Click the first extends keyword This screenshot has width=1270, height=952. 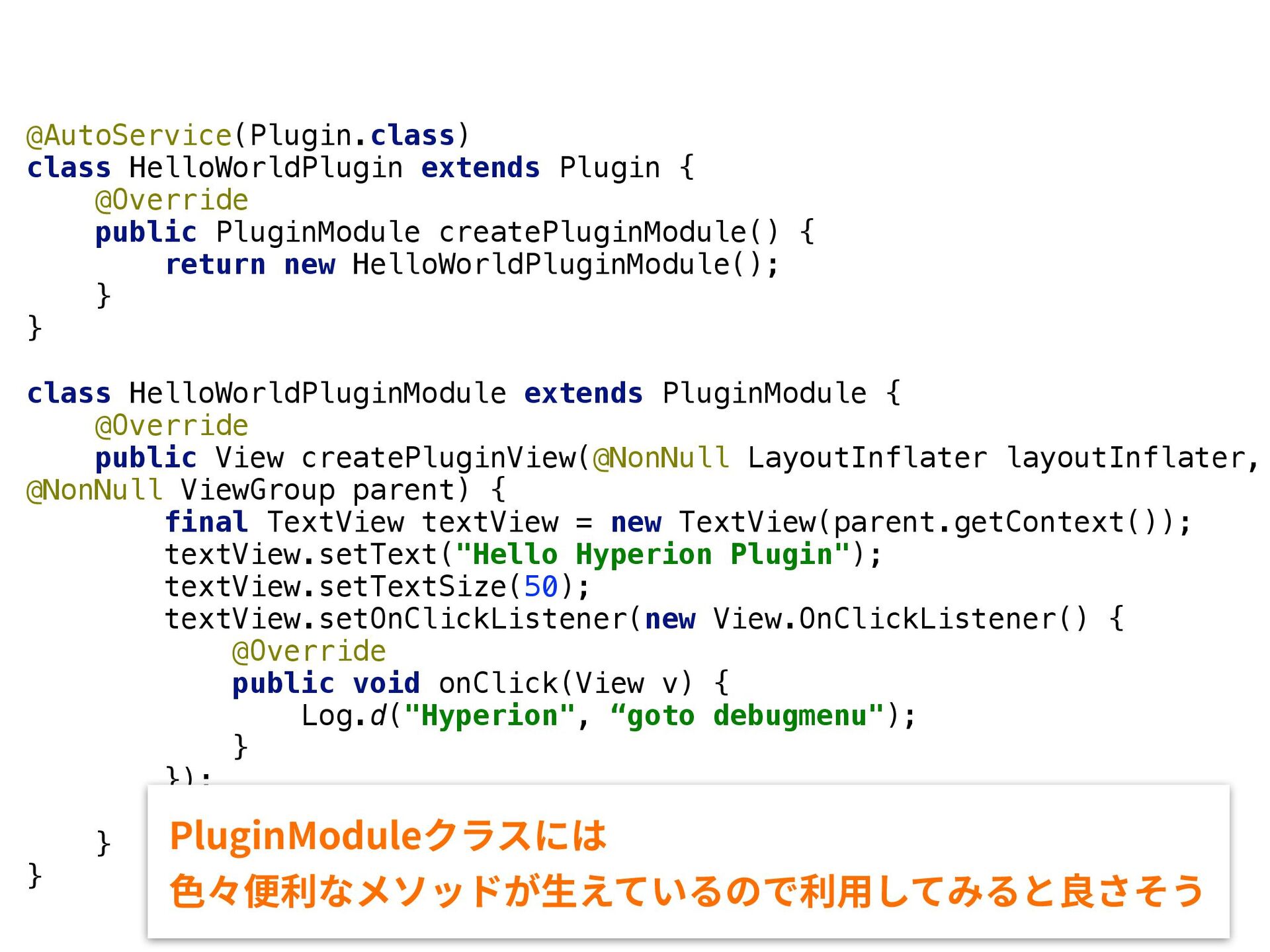pos(480,168)
